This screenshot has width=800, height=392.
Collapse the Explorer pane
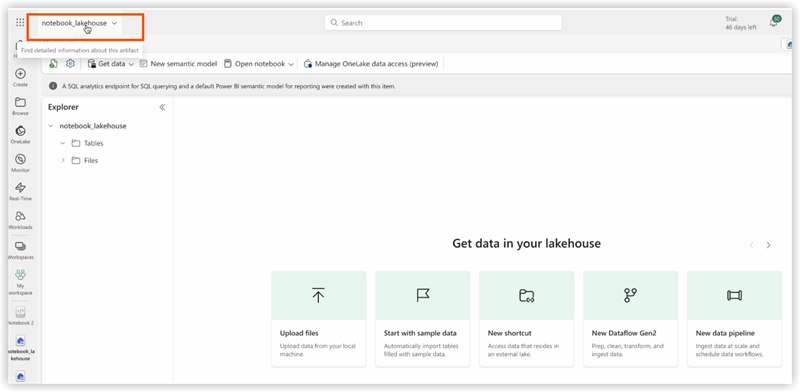coord(162,107)
